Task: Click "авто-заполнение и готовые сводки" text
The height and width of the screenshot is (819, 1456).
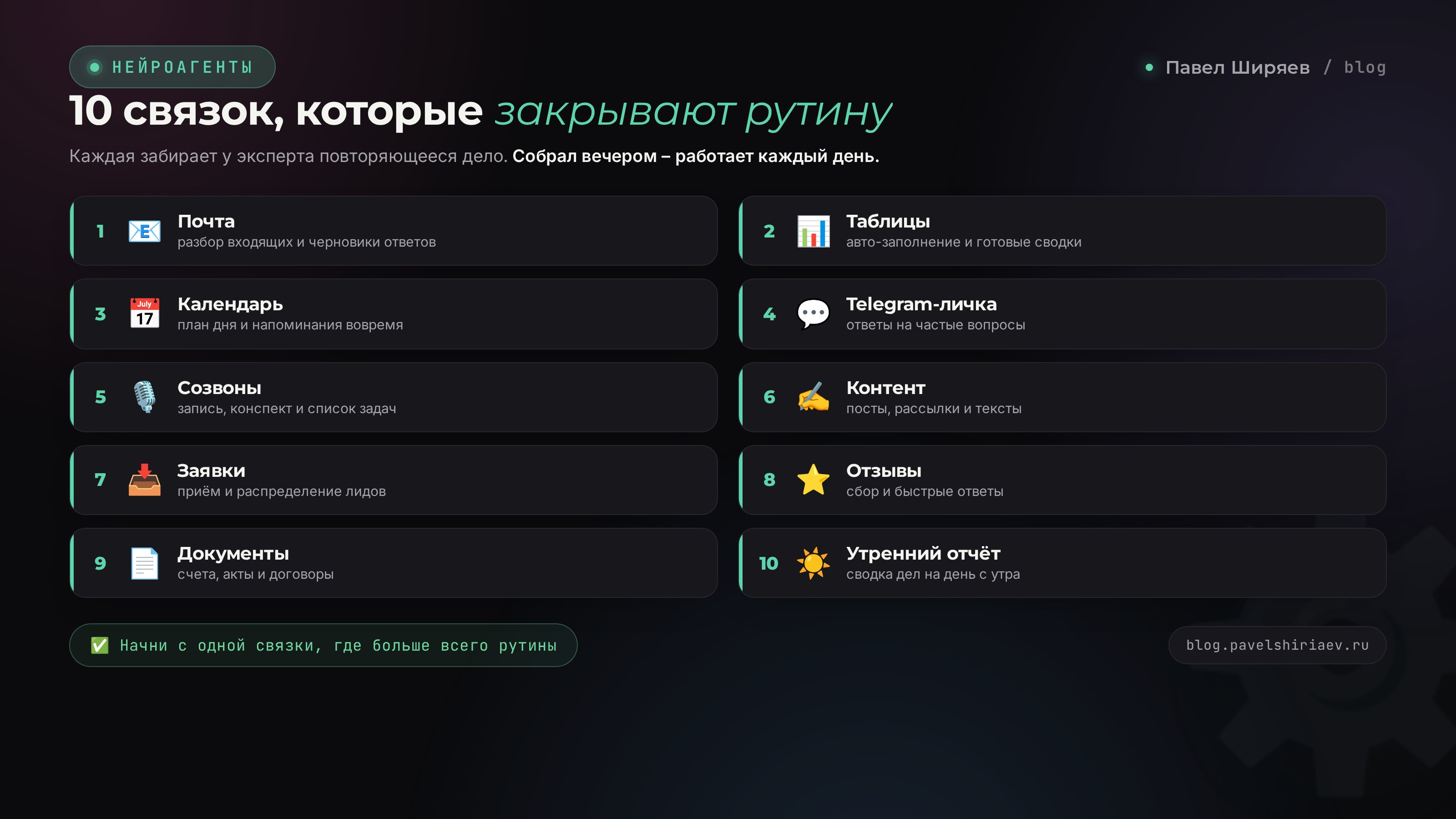Action: pos(964,242)
